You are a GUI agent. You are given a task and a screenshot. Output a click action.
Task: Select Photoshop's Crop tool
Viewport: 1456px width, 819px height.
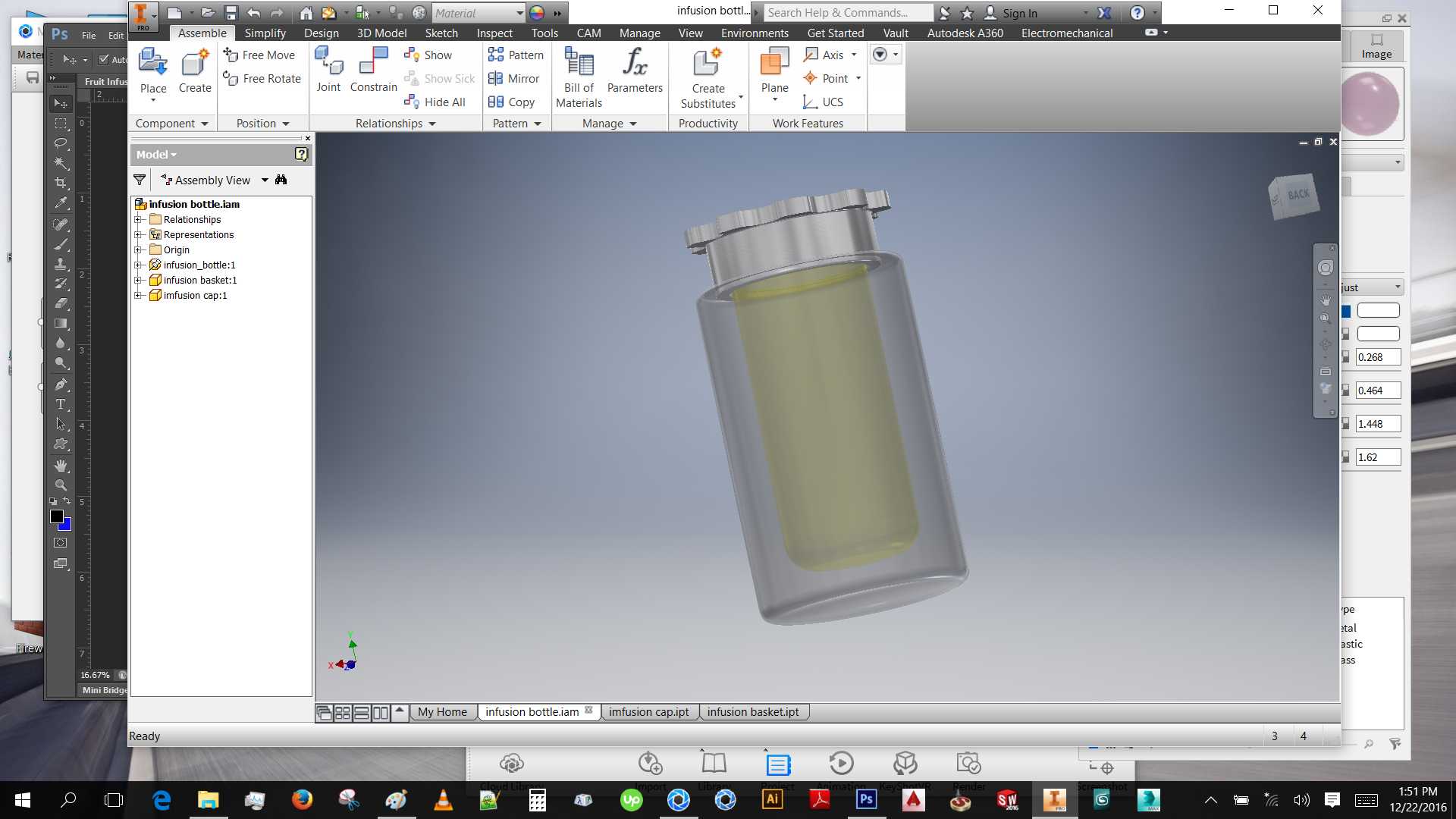coord(61,183)
